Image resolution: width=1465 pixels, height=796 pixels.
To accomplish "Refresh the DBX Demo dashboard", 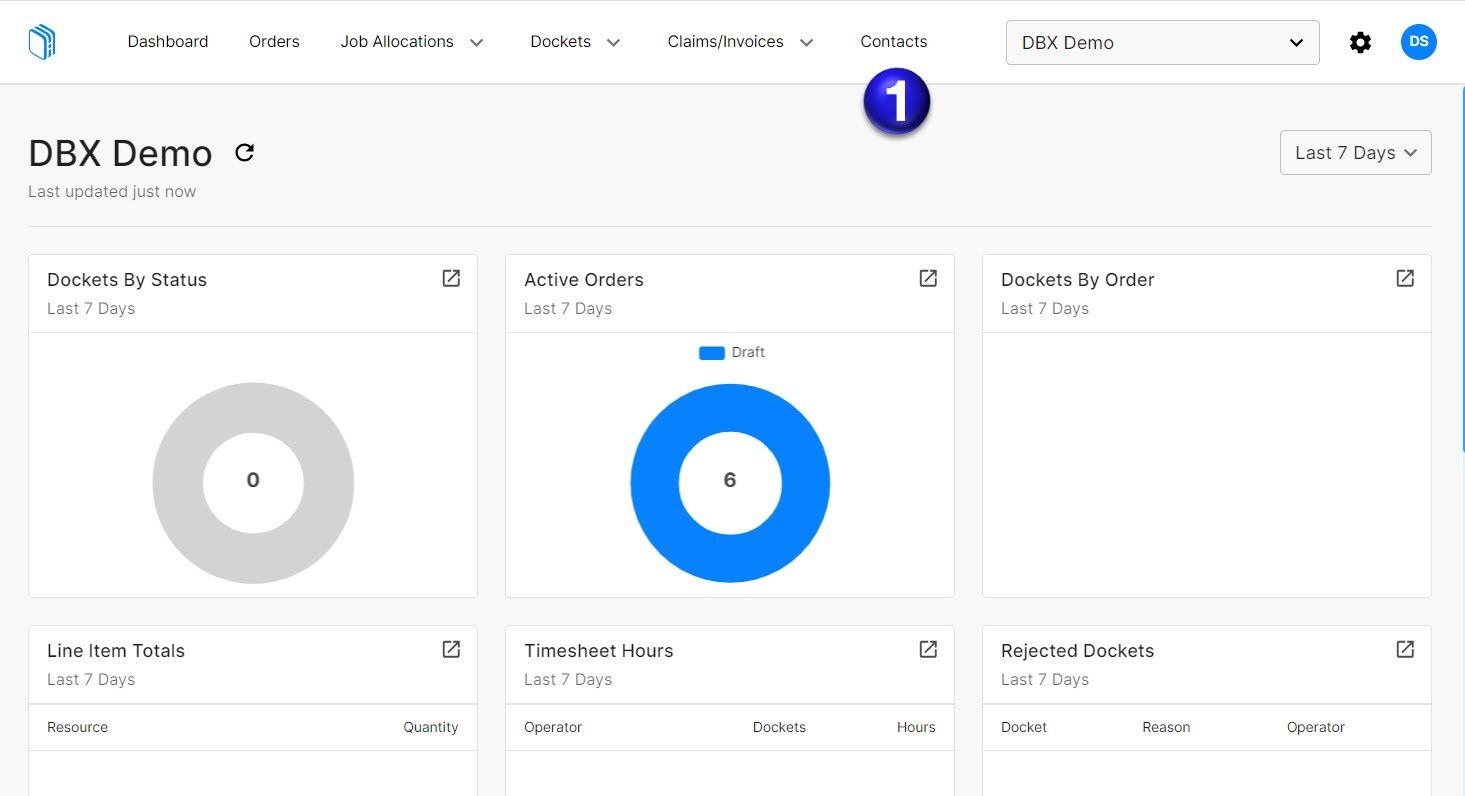I will (x=245, y=153).
